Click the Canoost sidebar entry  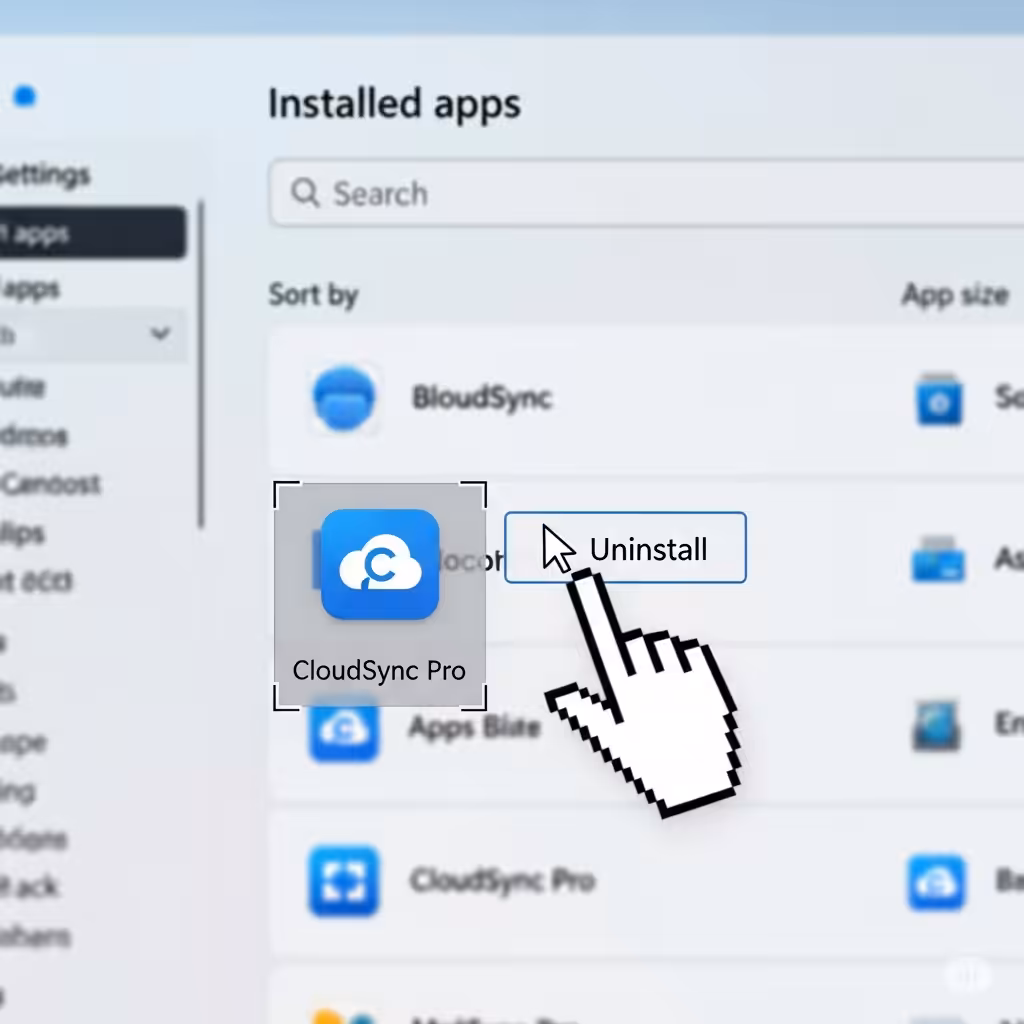[51, 484]
